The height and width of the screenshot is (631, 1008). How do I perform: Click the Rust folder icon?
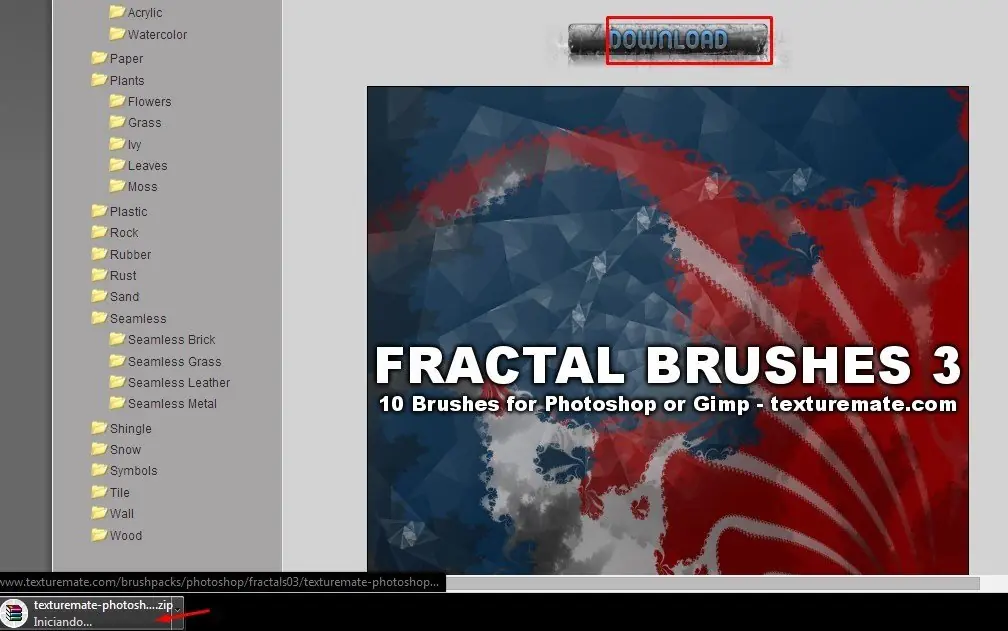[x=99, y=275]
